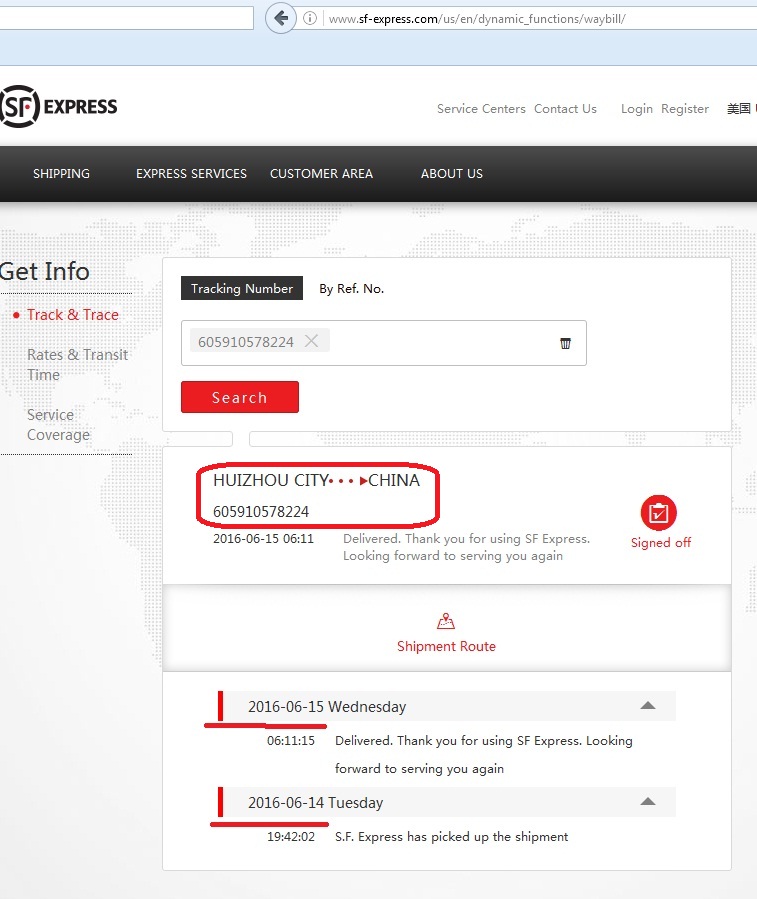Click the red Search button

(x=240, y=397)
